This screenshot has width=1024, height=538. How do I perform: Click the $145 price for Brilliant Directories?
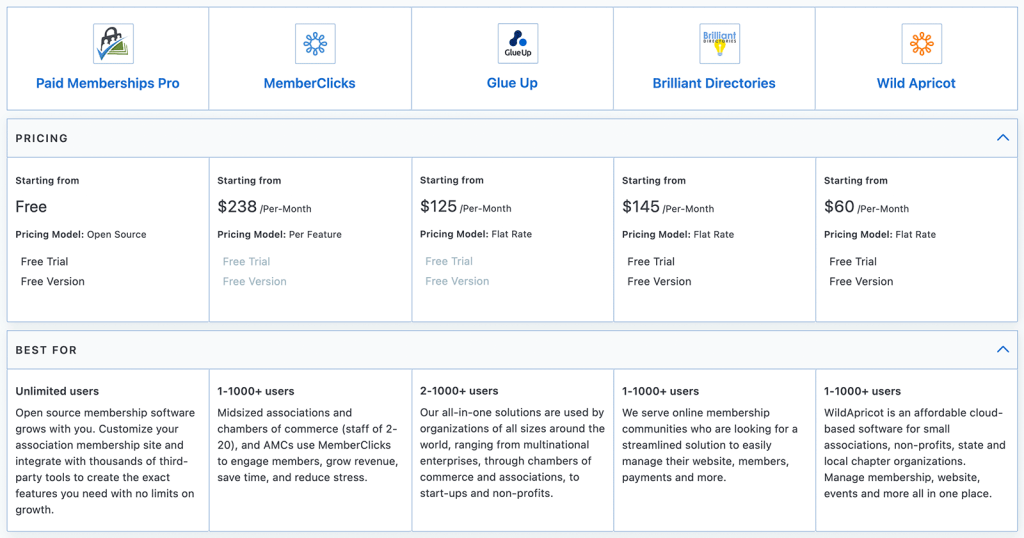tap(641, 207)
